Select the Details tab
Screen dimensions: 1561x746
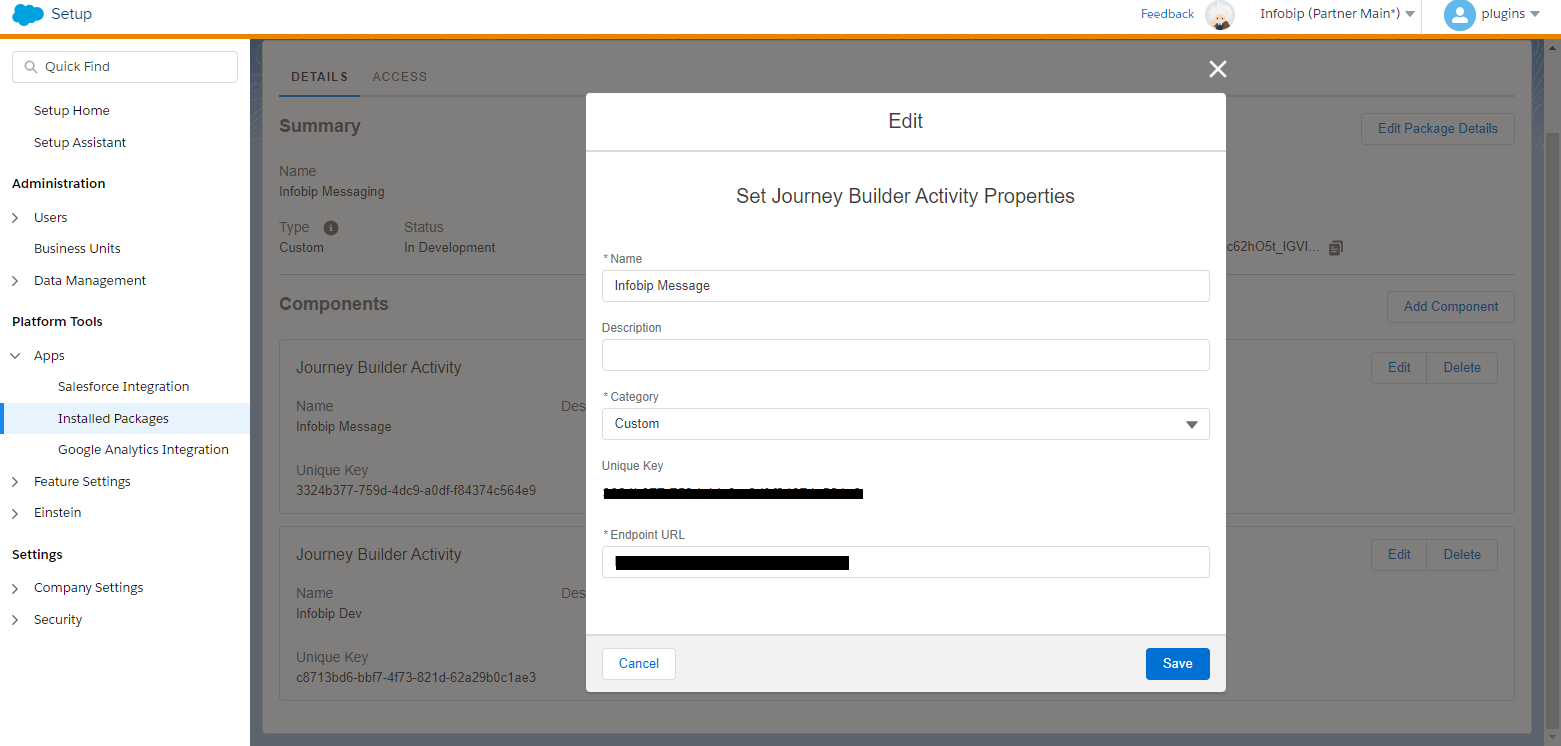[x=319, y=77]
